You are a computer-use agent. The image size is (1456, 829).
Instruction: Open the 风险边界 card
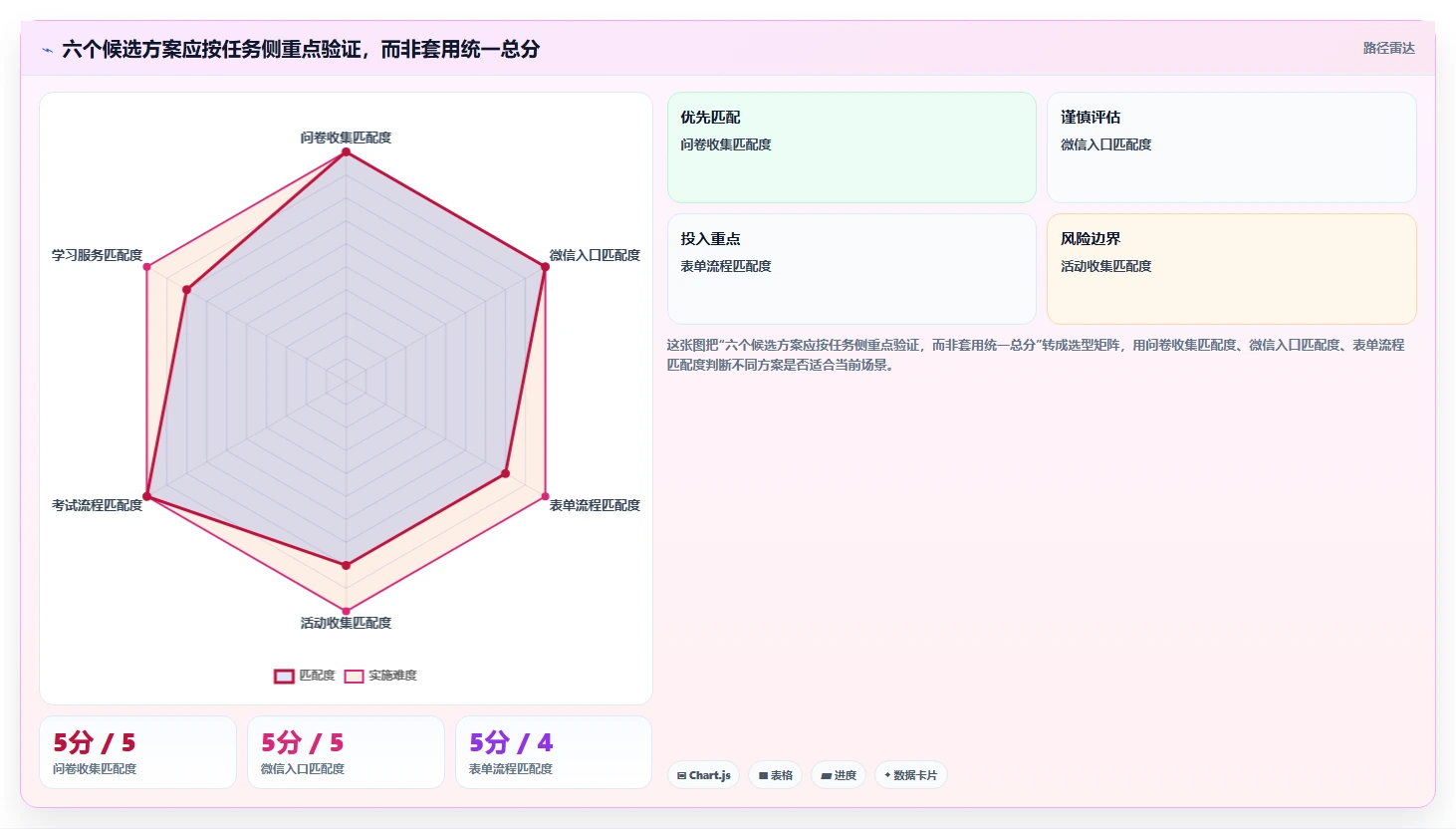click(1231, 269)
